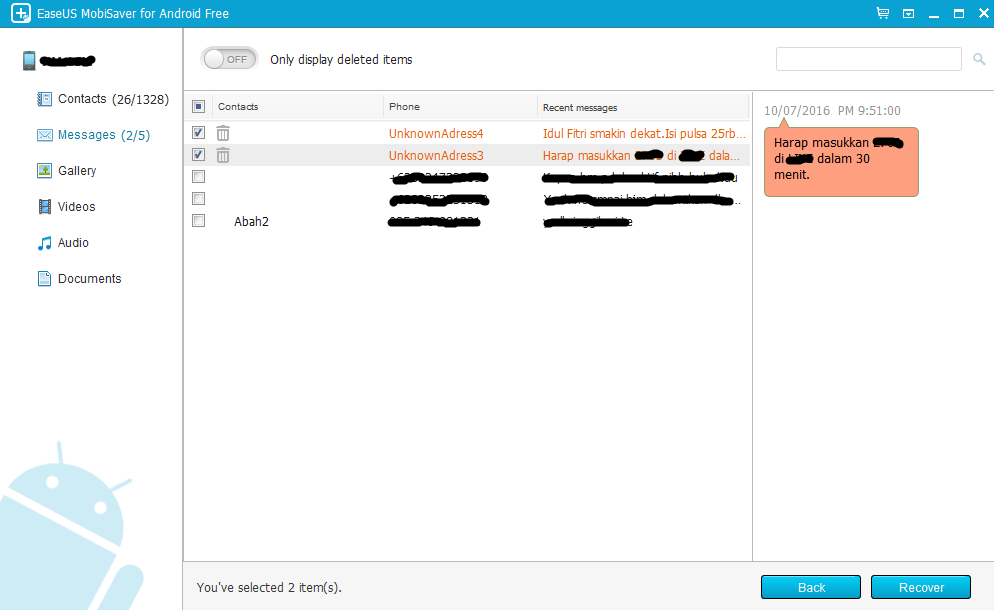
Task: Click the Videos film strip icon
Action: pyautogui.click(x=44, y=207)
